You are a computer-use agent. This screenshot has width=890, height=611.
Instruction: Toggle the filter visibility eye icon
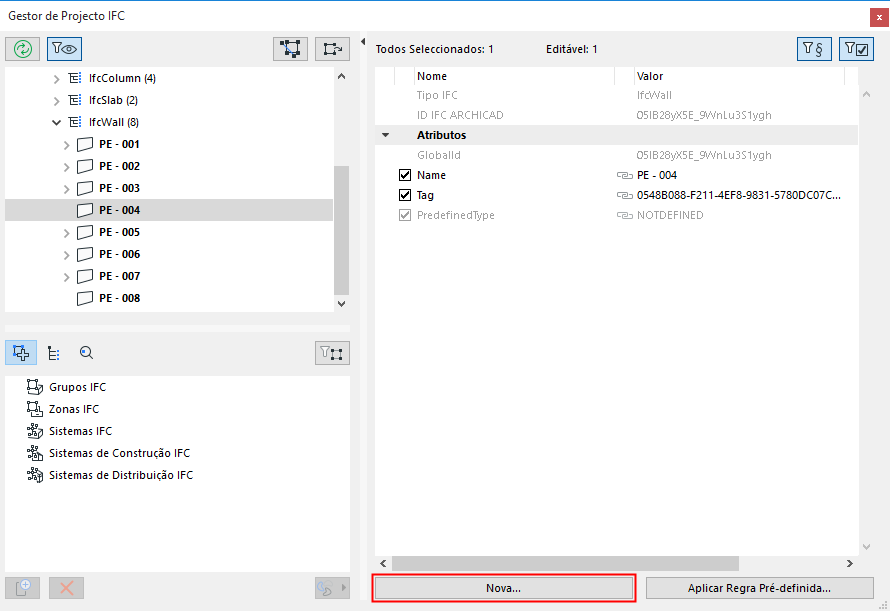coord(62,48)
